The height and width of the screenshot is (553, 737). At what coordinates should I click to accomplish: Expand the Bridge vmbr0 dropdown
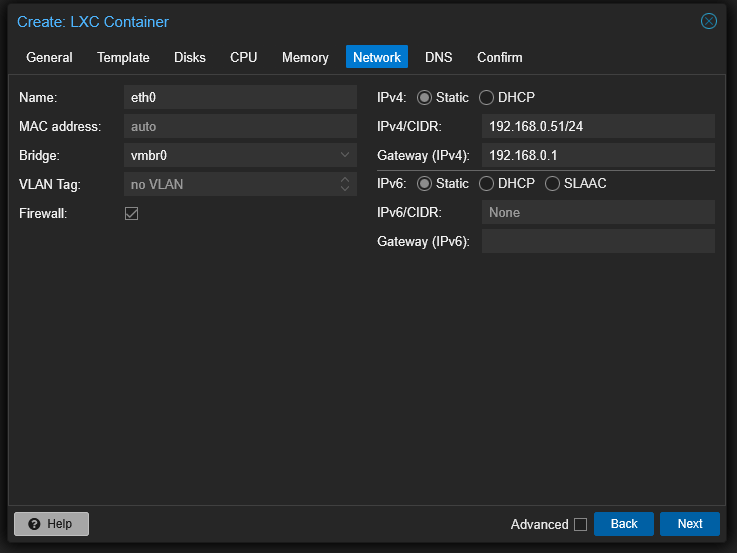click(345, 155)
